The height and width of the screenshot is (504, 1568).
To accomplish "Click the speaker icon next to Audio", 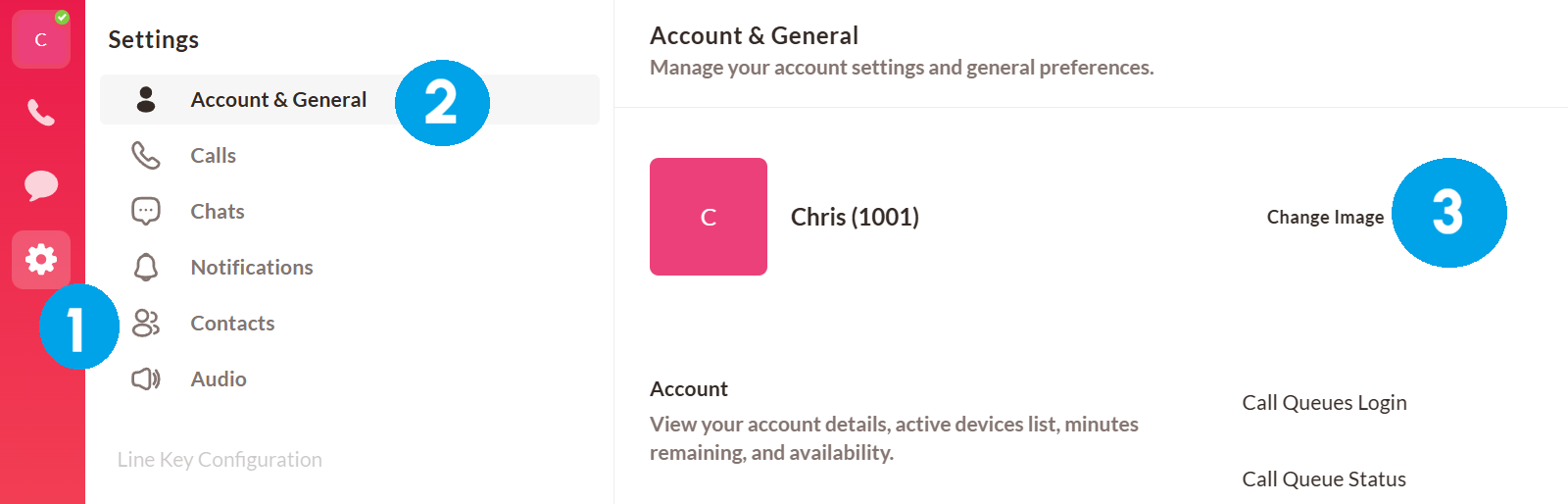I will tap(146, 378).
